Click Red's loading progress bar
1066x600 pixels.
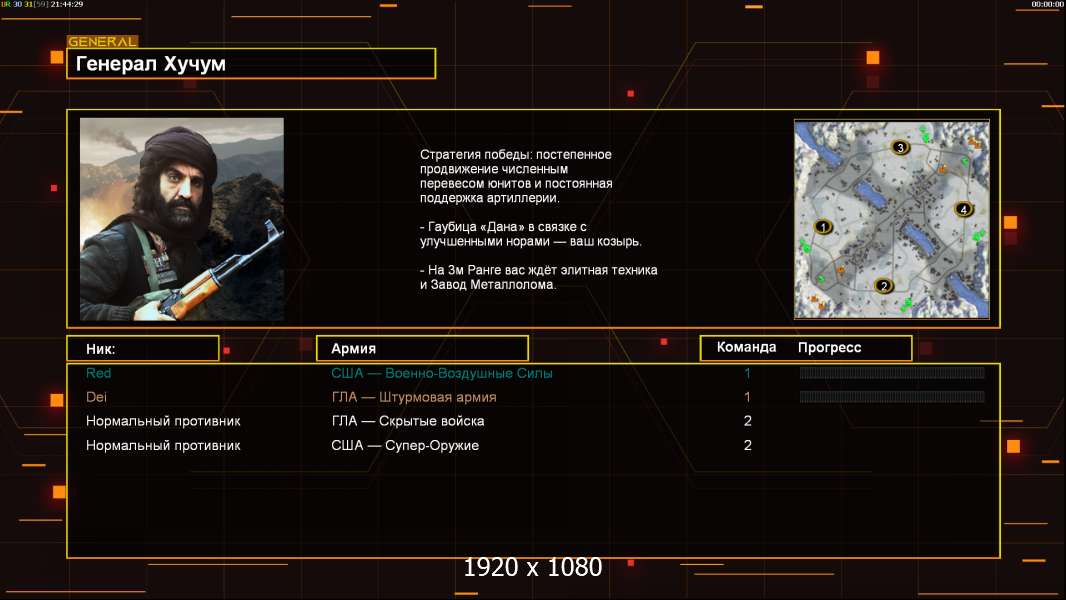[892, 372]
